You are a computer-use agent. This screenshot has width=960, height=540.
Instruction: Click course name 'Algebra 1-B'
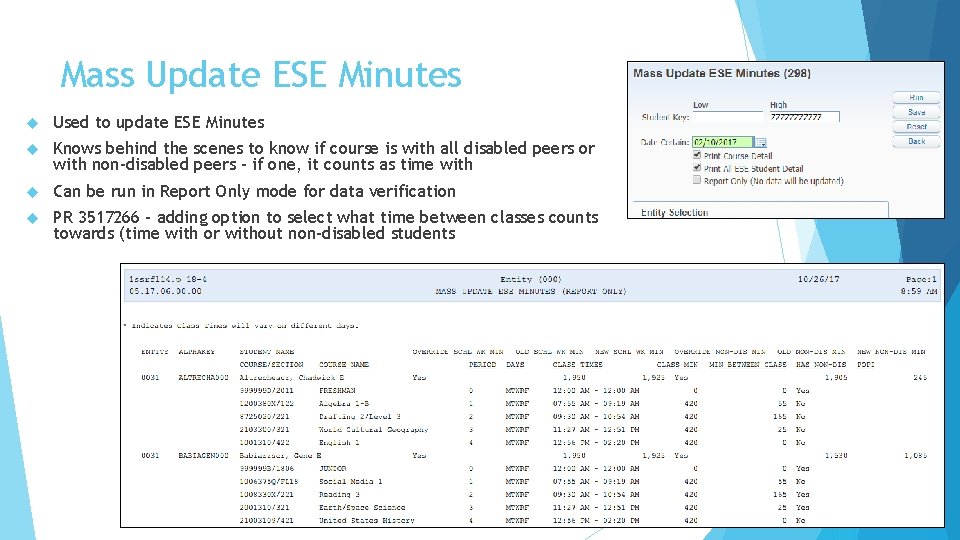(x=343, y=403)
